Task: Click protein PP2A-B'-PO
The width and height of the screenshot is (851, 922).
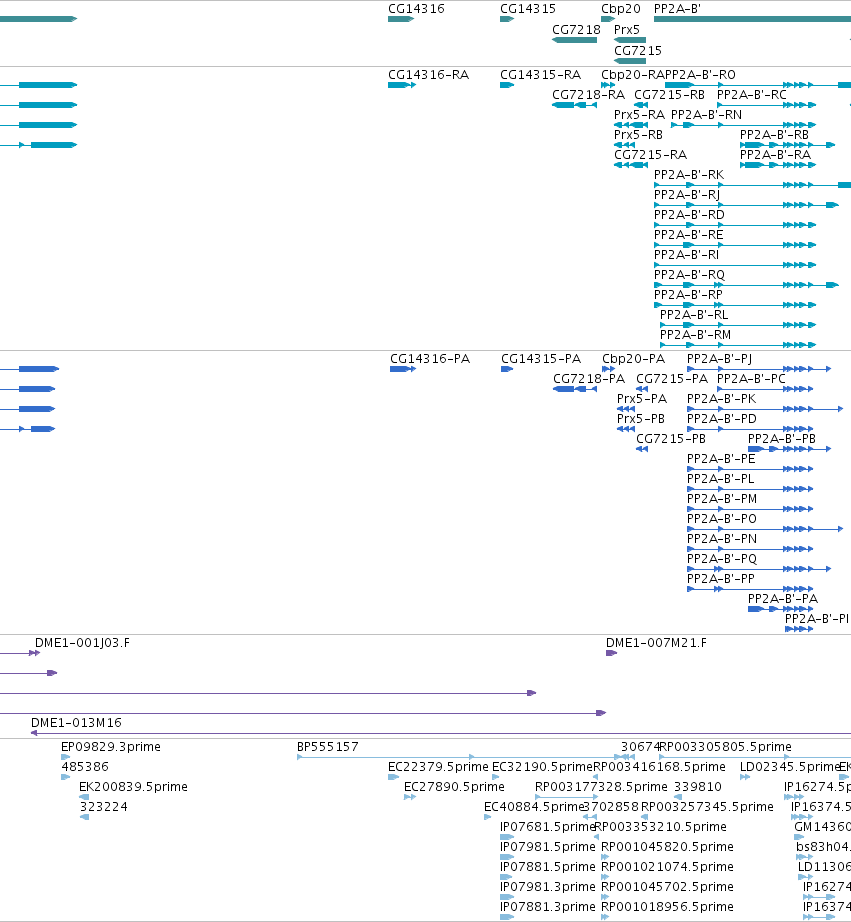Action: [722, 519]
